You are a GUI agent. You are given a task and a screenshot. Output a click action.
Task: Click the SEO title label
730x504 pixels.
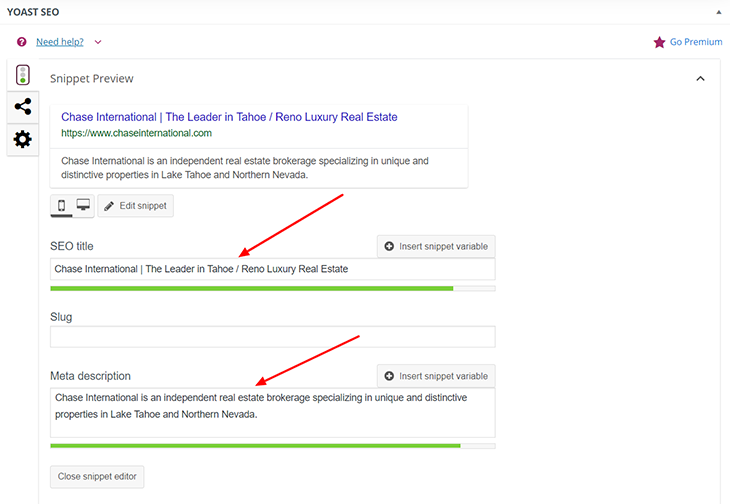pos(72,246)
